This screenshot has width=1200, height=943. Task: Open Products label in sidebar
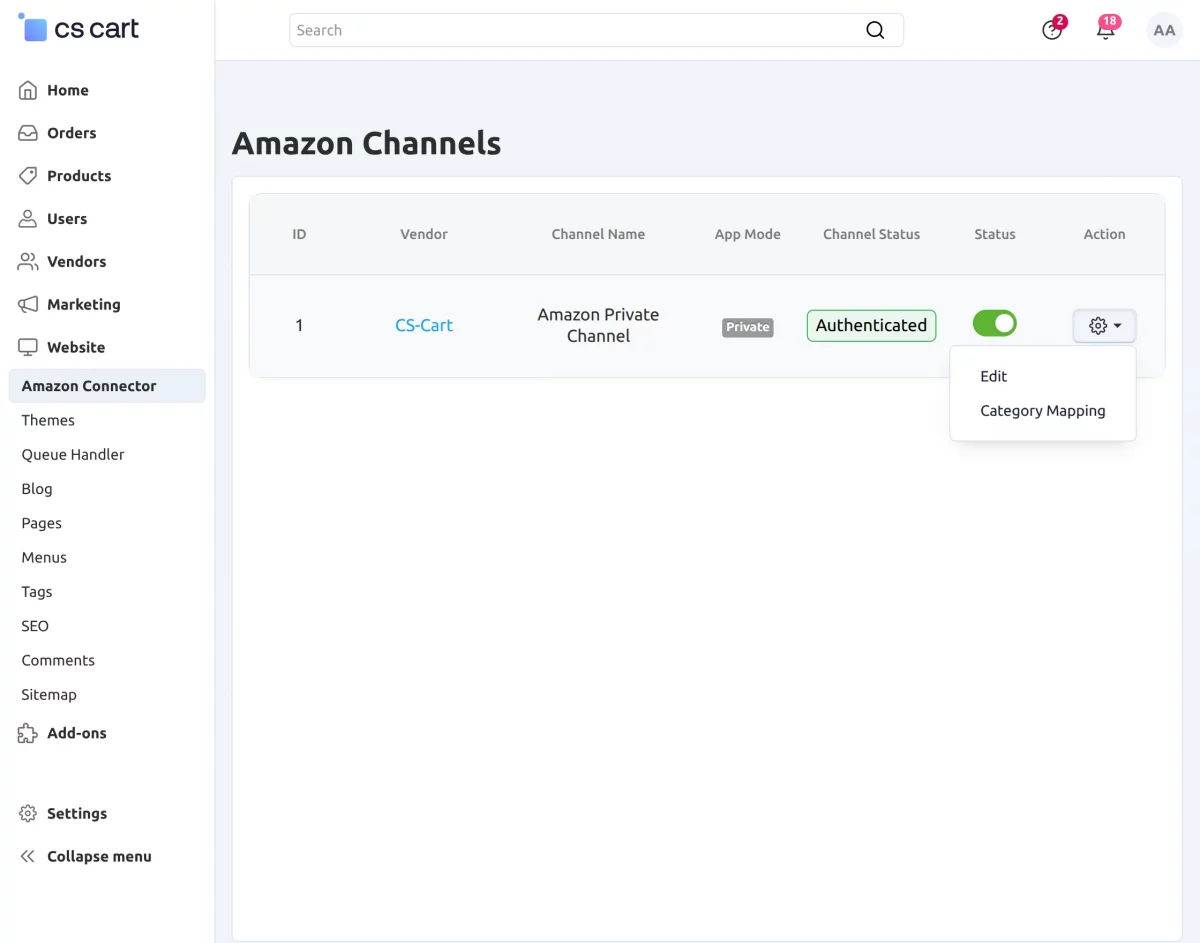[79, 176]
